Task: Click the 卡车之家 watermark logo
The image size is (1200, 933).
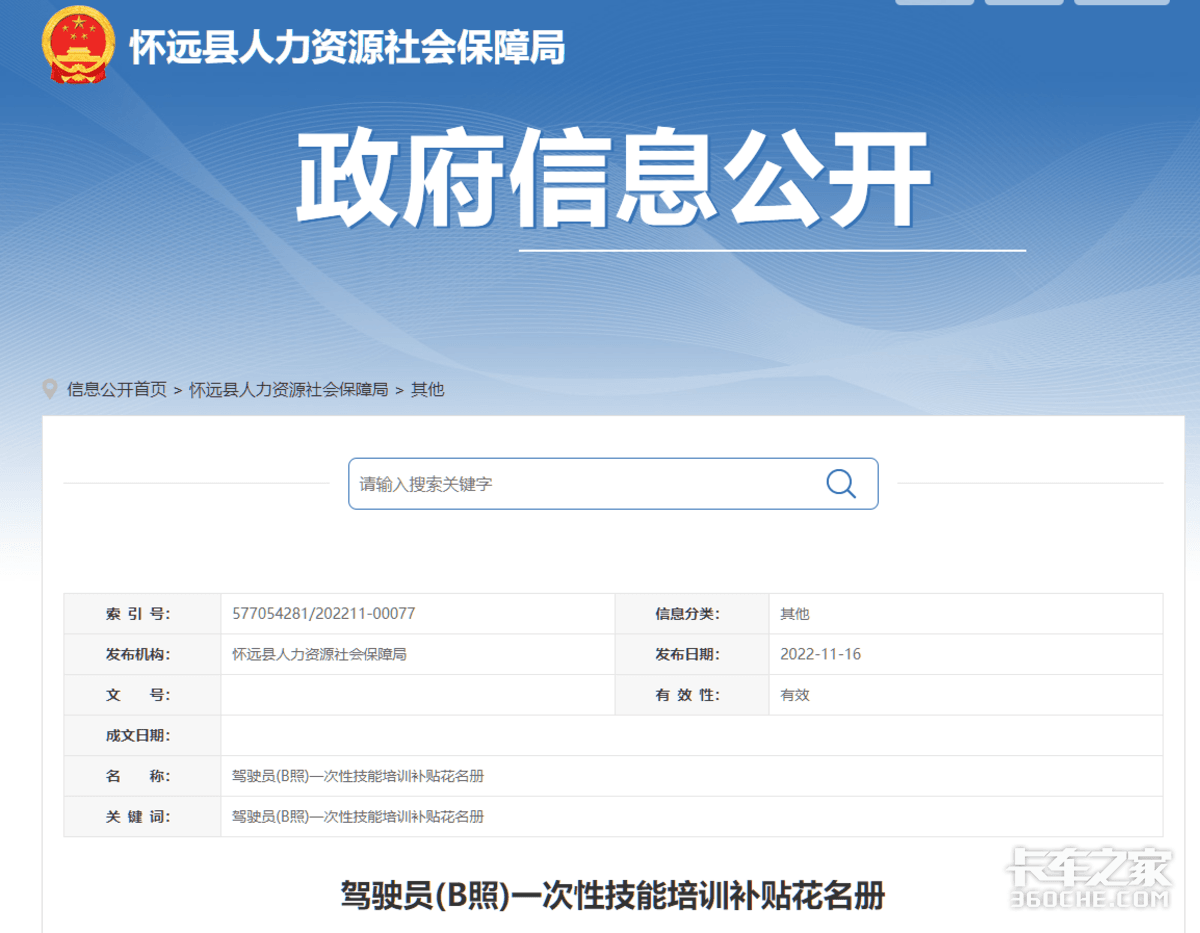Action: [x=1088, y=879]
